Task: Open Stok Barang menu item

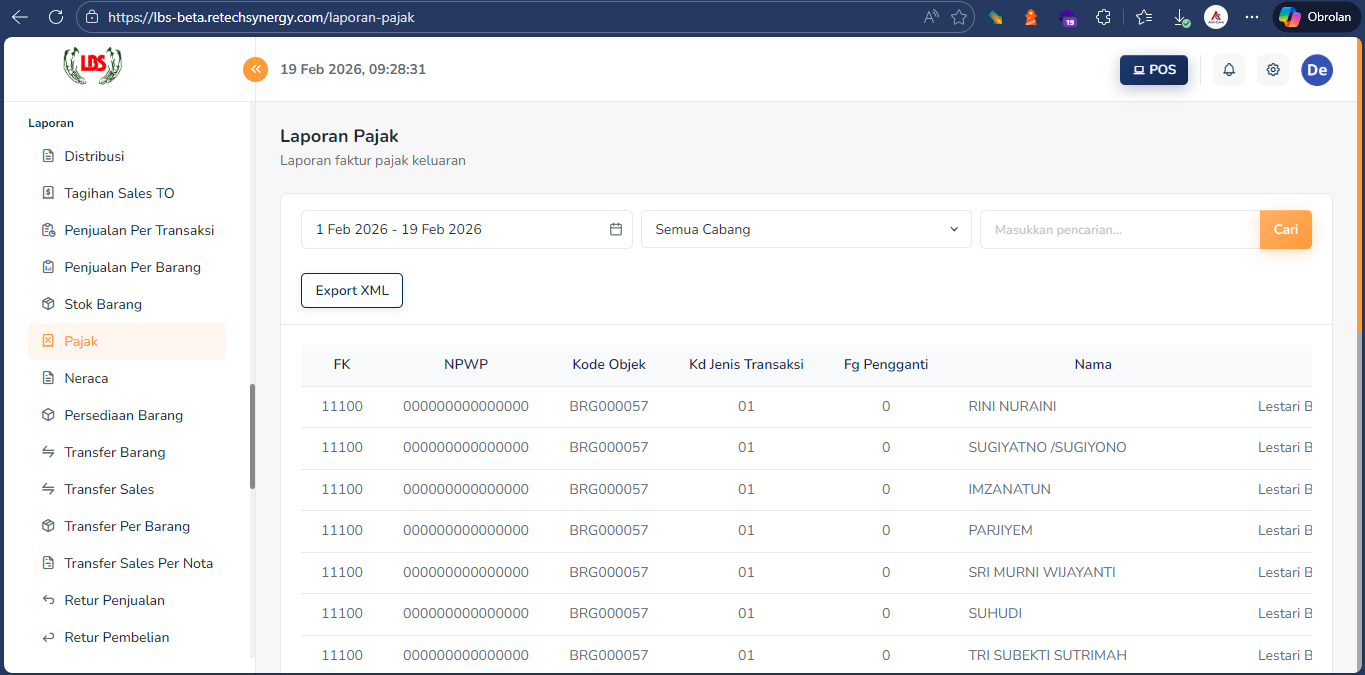Action: tap(127, 304)
